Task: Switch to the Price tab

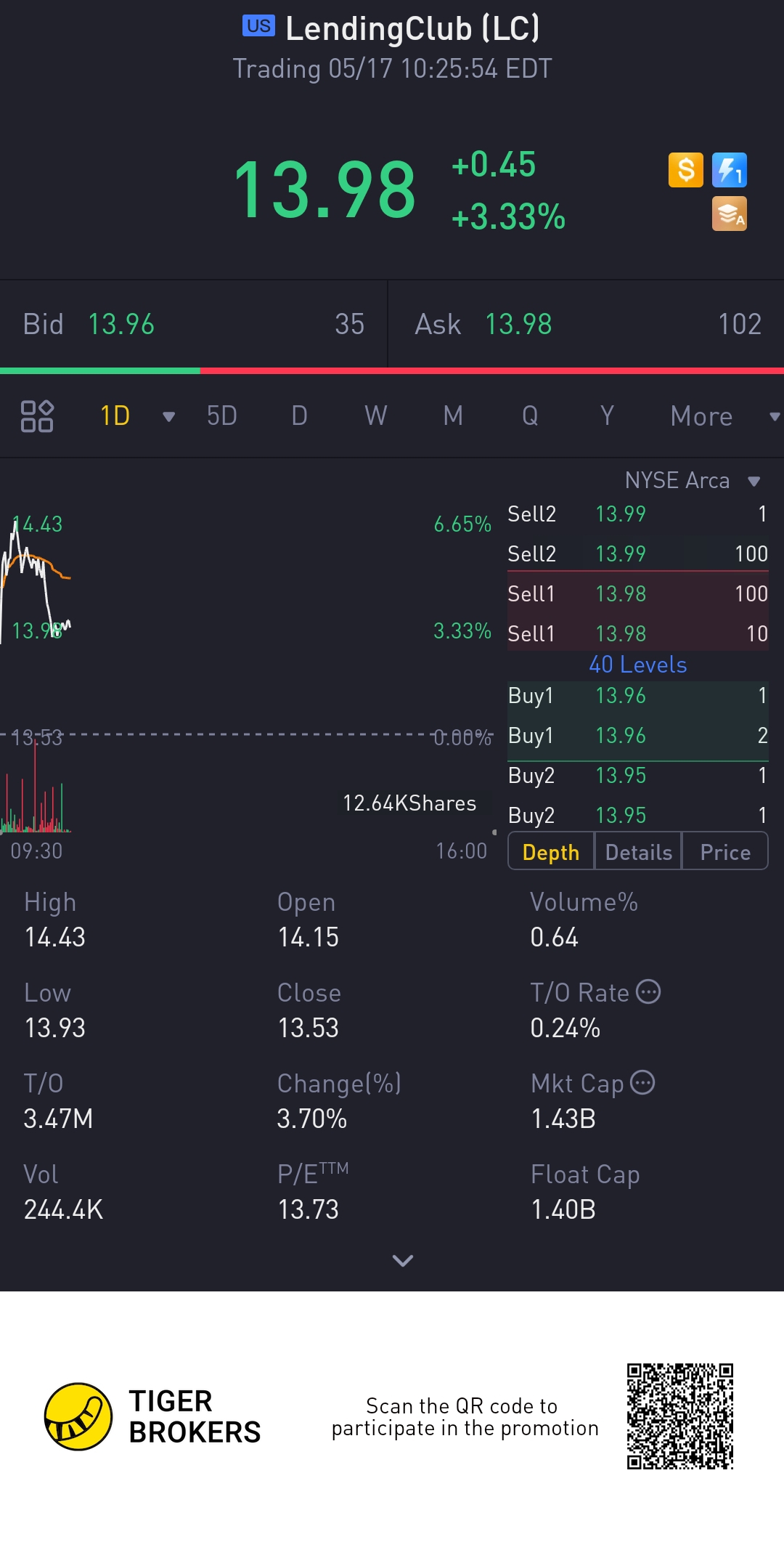Action: coord(724,852)
